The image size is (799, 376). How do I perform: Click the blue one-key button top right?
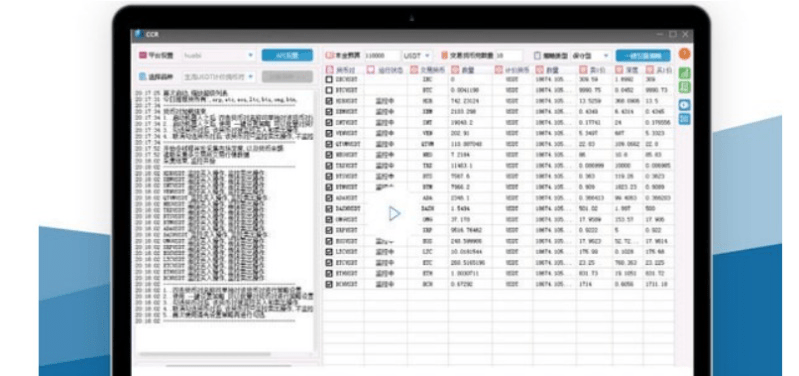coord(643,56)
